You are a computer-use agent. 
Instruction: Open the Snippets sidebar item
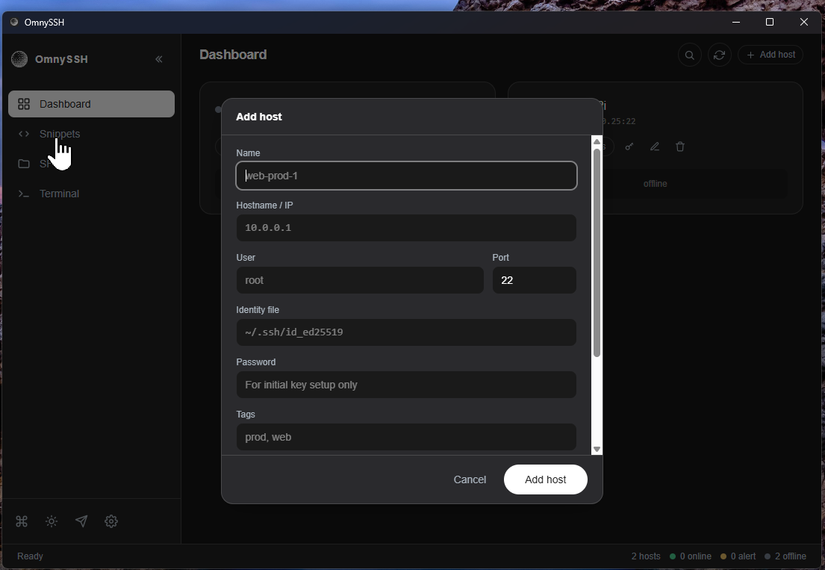92,134
